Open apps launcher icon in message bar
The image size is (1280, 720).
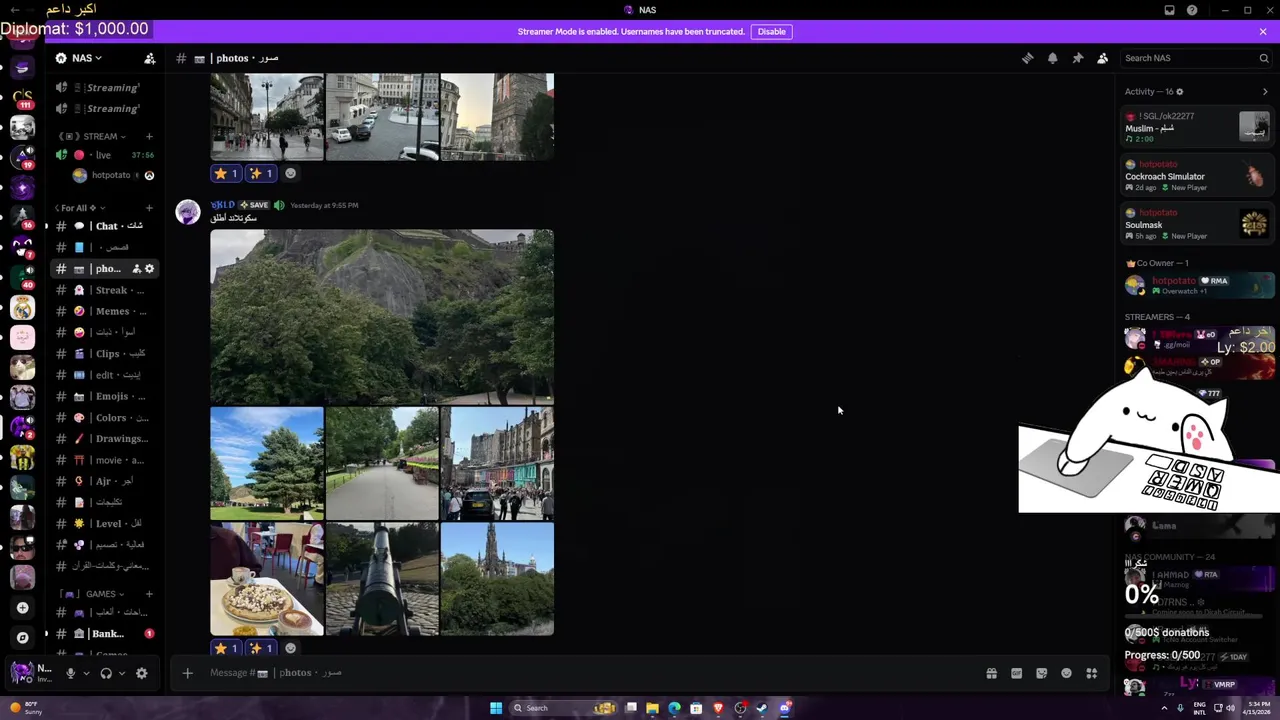click(x=1091, y=673)
